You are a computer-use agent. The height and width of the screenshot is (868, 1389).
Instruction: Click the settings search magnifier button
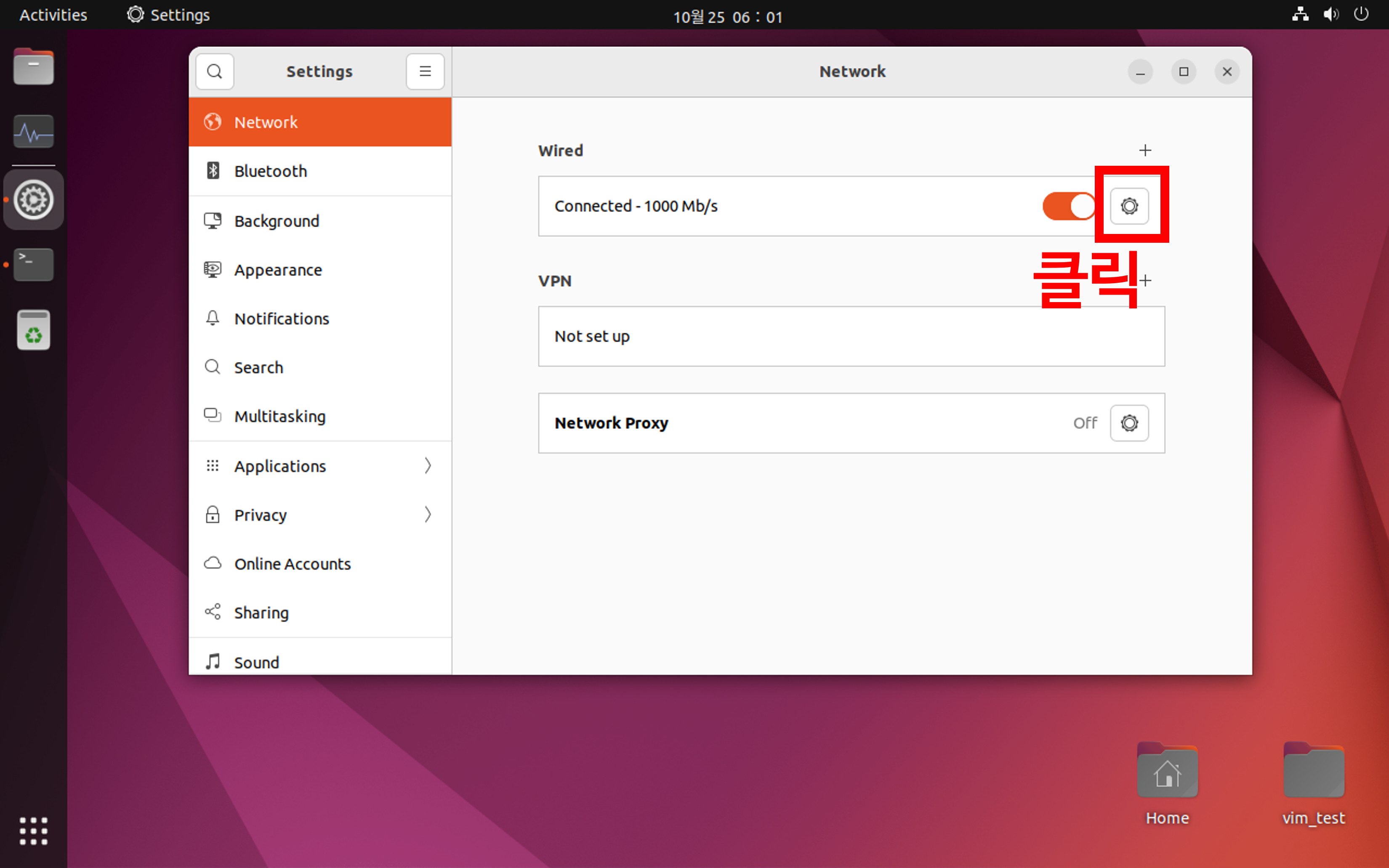click(x=214, y=72)
